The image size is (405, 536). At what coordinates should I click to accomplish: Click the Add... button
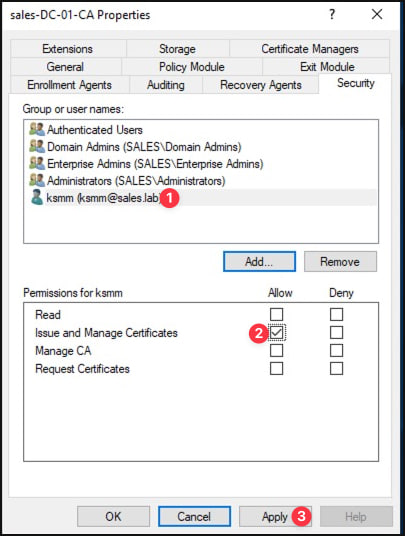(x=259, y=262)
